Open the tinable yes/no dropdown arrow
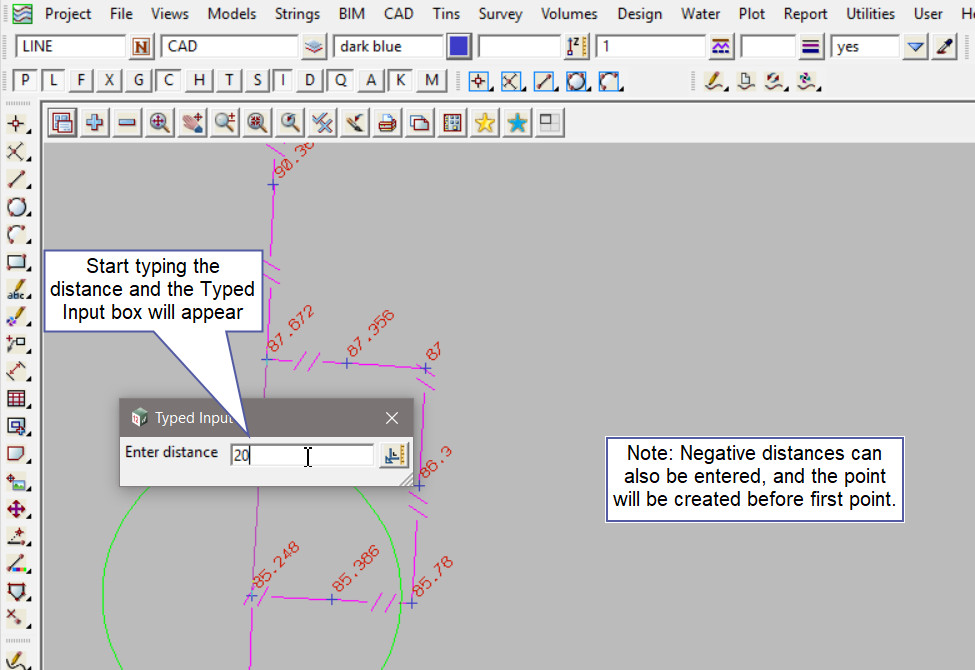This screenshot has height=670, width=975. tap(915, 47)
